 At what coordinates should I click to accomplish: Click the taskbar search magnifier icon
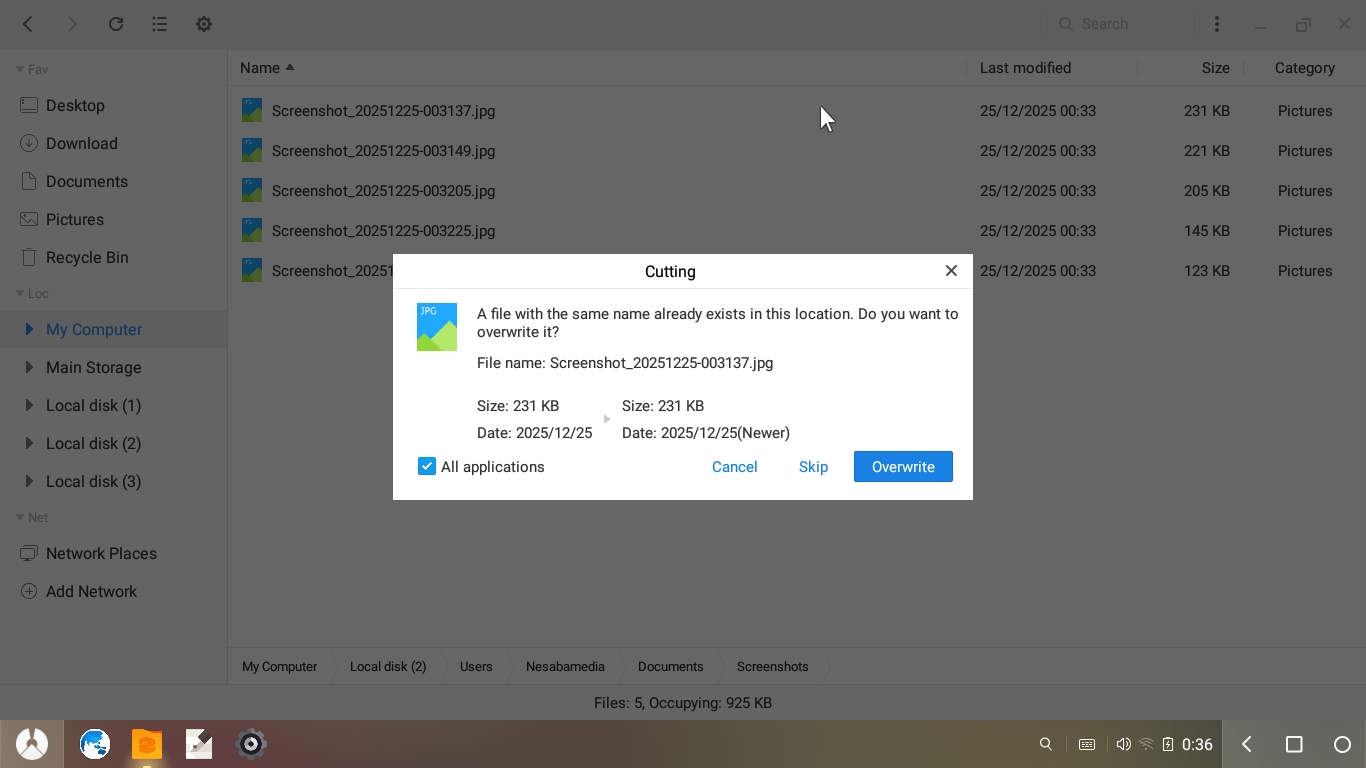(x=1046, y=744)
